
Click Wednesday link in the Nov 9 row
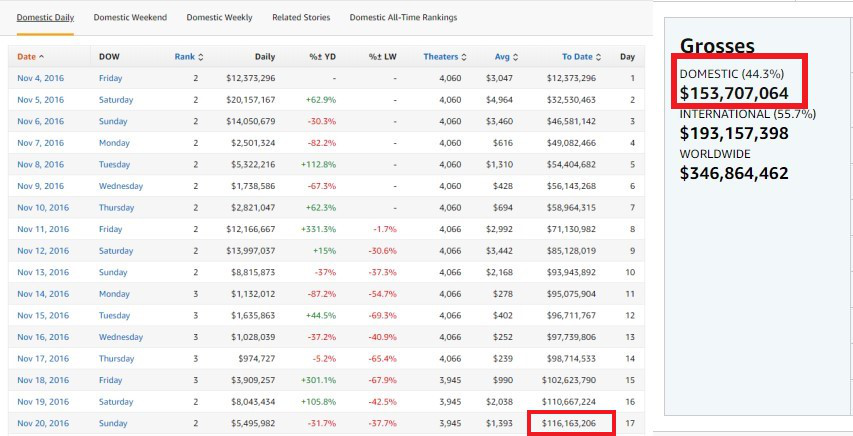[120, 186]
